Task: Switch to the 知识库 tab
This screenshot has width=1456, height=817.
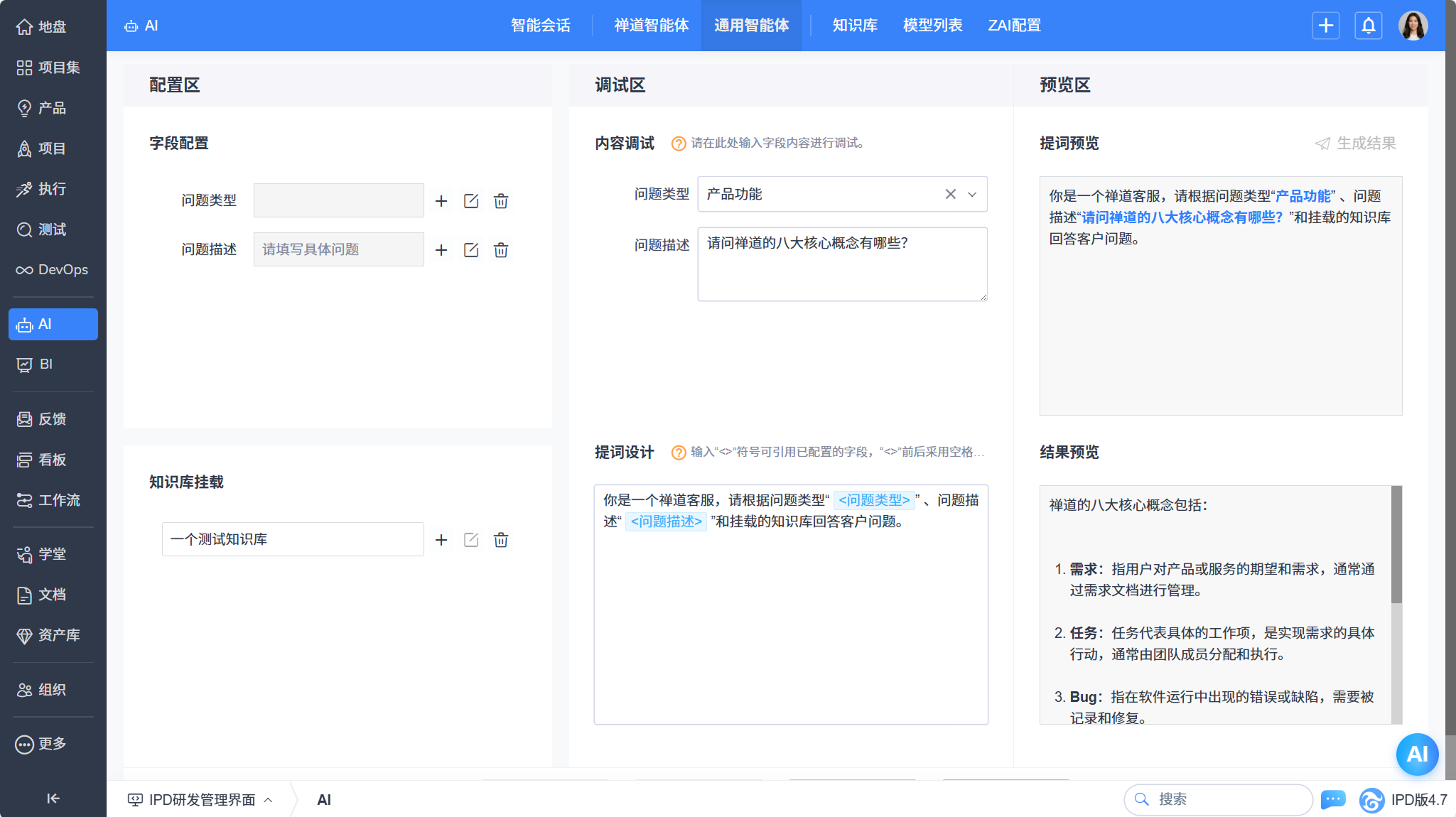Action: tap(855, 26)
